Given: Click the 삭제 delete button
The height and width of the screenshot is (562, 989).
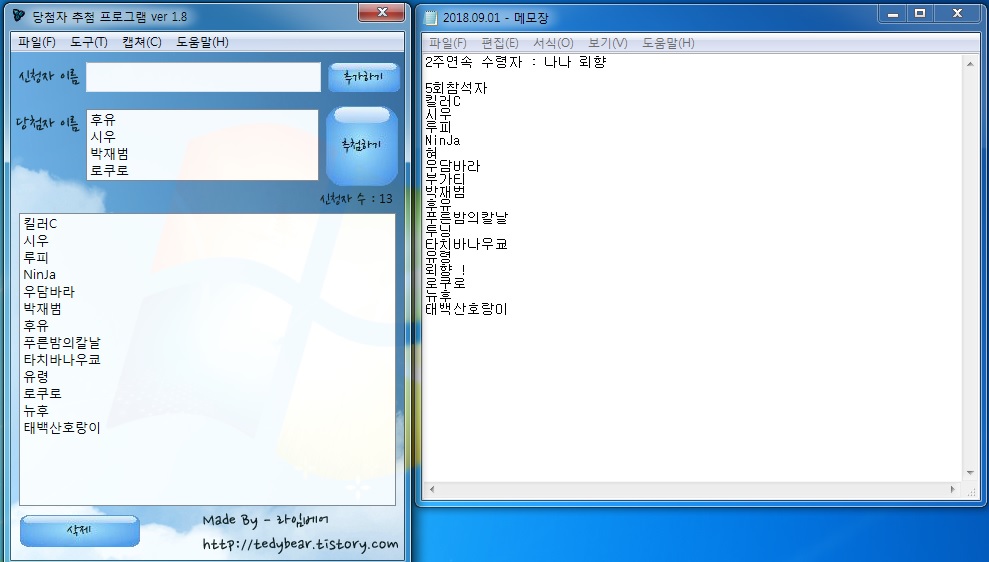Looking at the screenshot, I should coord(79,530).
